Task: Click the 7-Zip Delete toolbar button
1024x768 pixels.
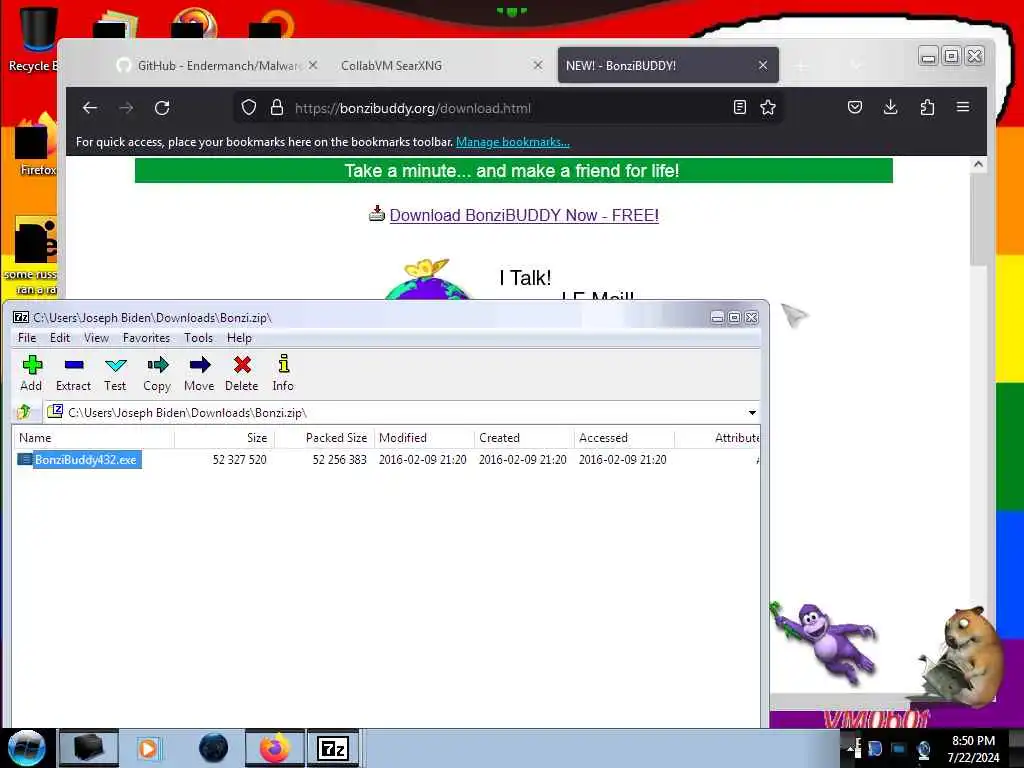Action: [x=242, y=374]
